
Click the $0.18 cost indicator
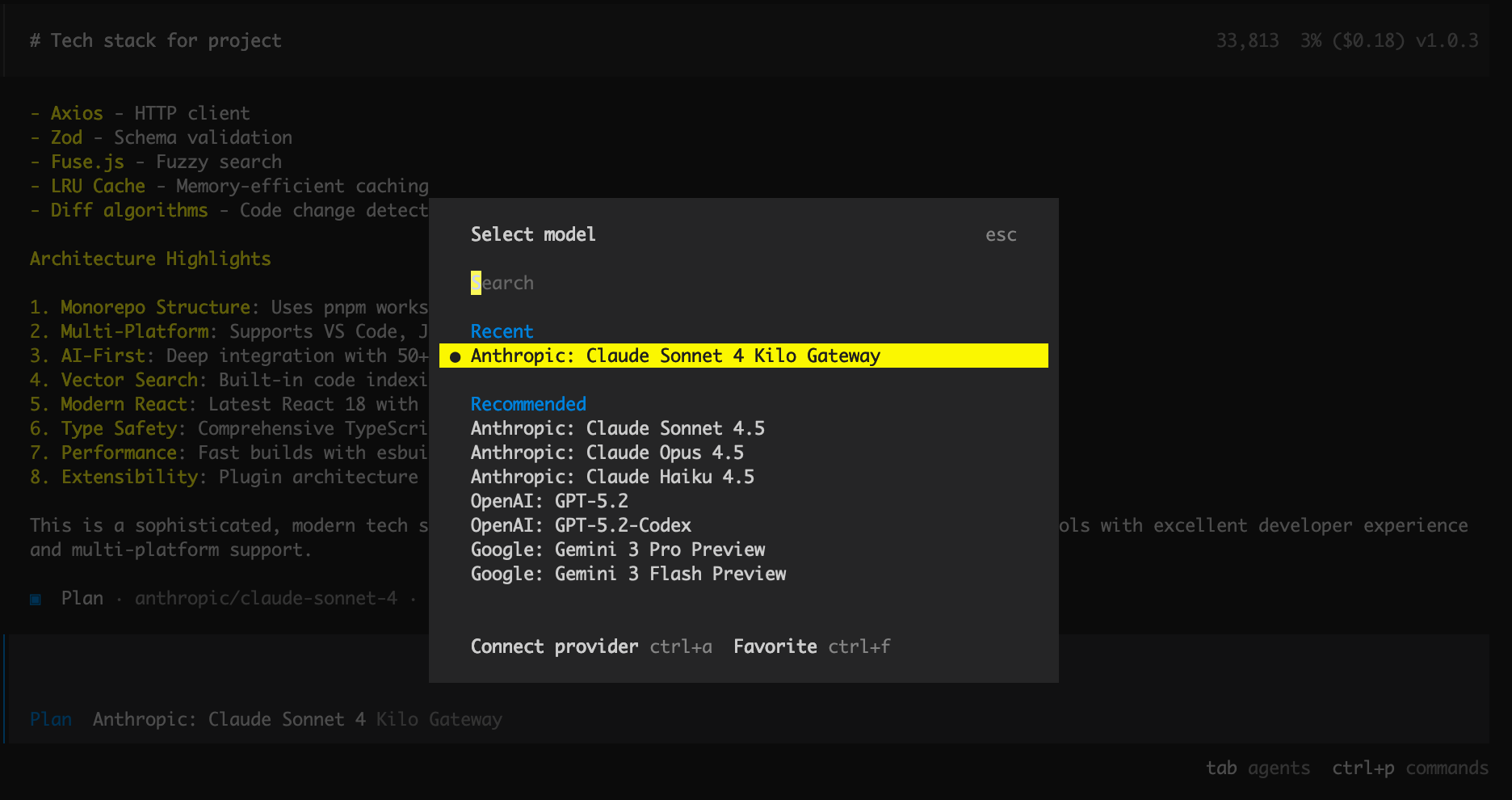tap(1371, 40)
